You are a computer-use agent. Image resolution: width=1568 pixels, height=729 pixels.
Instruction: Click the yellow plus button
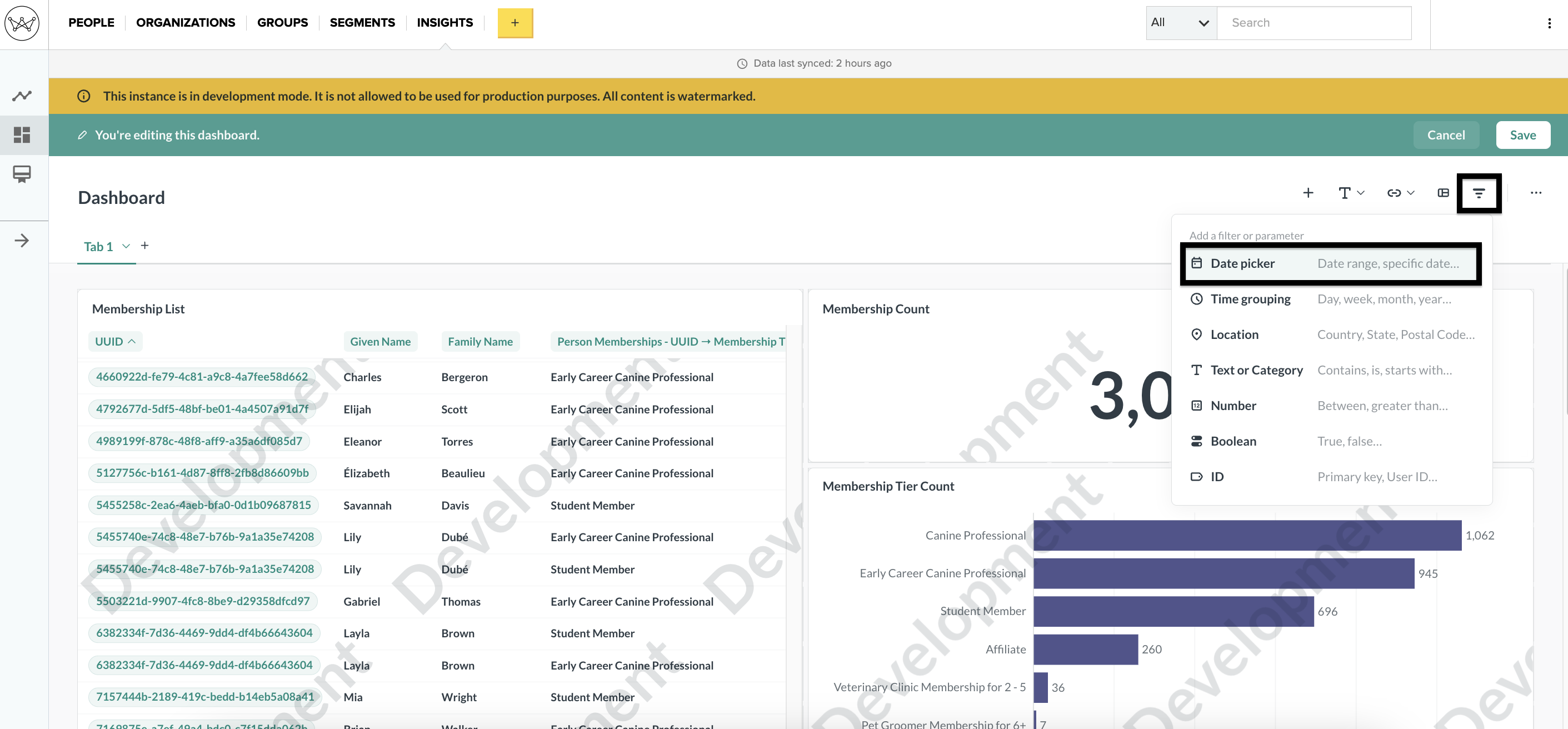515,23
